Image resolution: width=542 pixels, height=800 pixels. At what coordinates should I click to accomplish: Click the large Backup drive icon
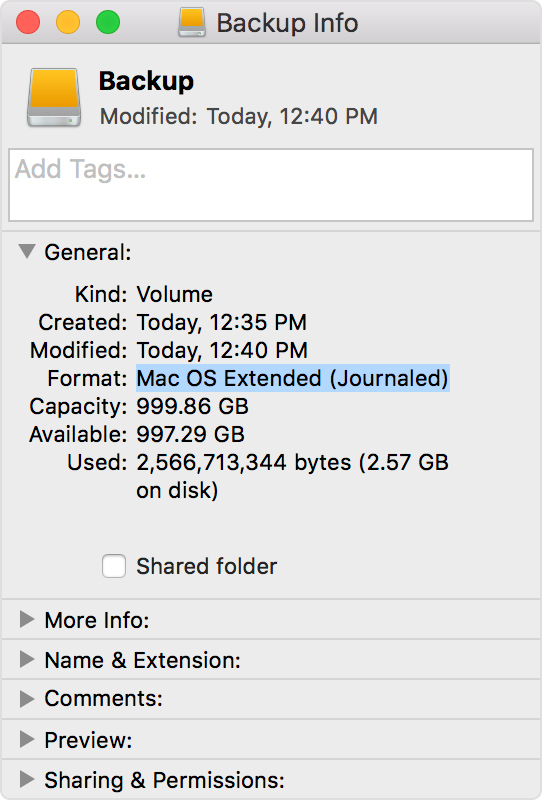(54, 97)
